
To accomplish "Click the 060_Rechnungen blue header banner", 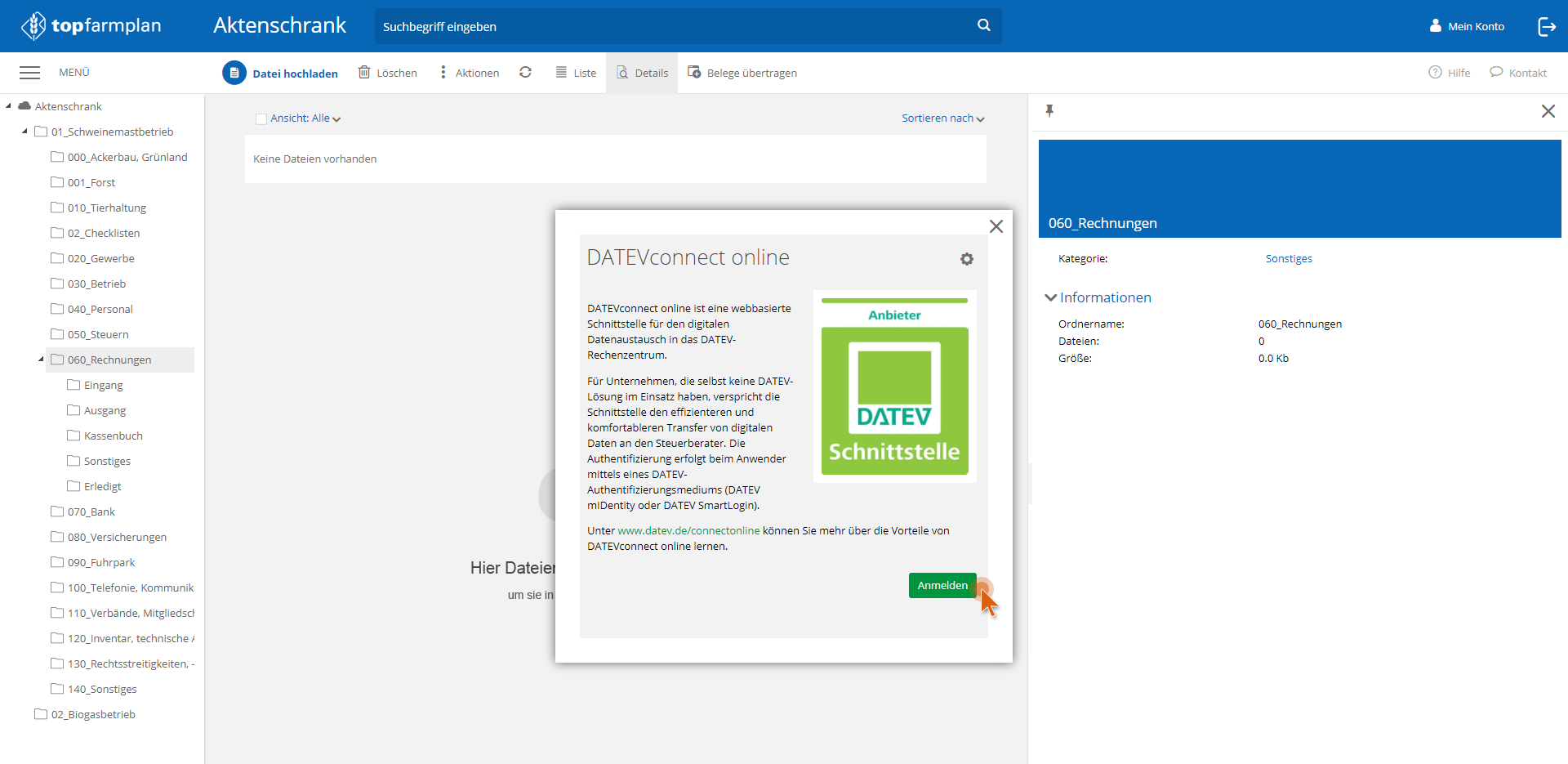I will click(1299, 189).
